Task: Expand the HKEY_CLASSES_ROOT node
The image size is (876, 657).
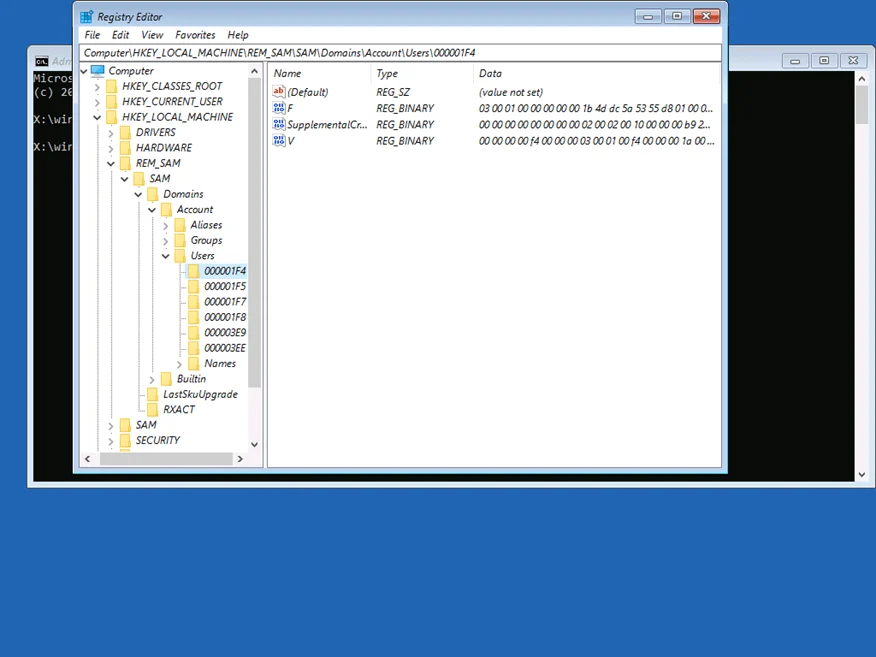Action: coord(97,87)
